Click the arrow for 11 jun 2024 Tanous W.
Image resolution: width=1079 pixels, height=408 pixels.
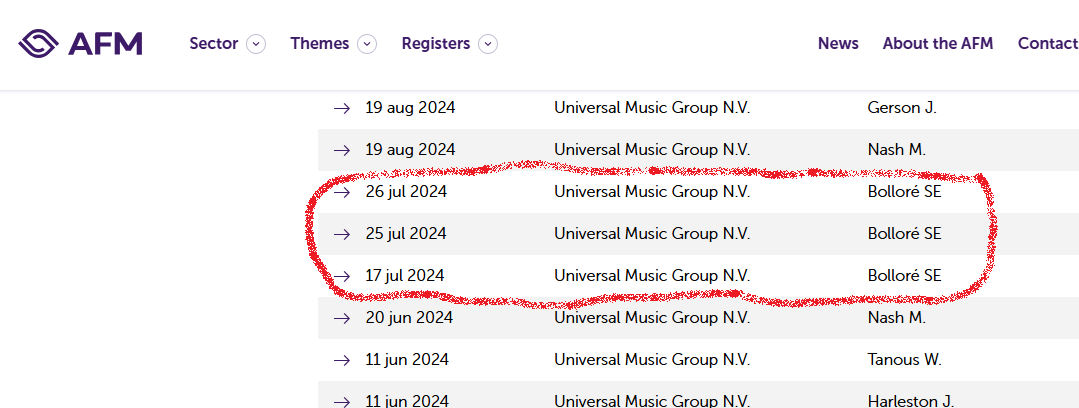(342, 360)
